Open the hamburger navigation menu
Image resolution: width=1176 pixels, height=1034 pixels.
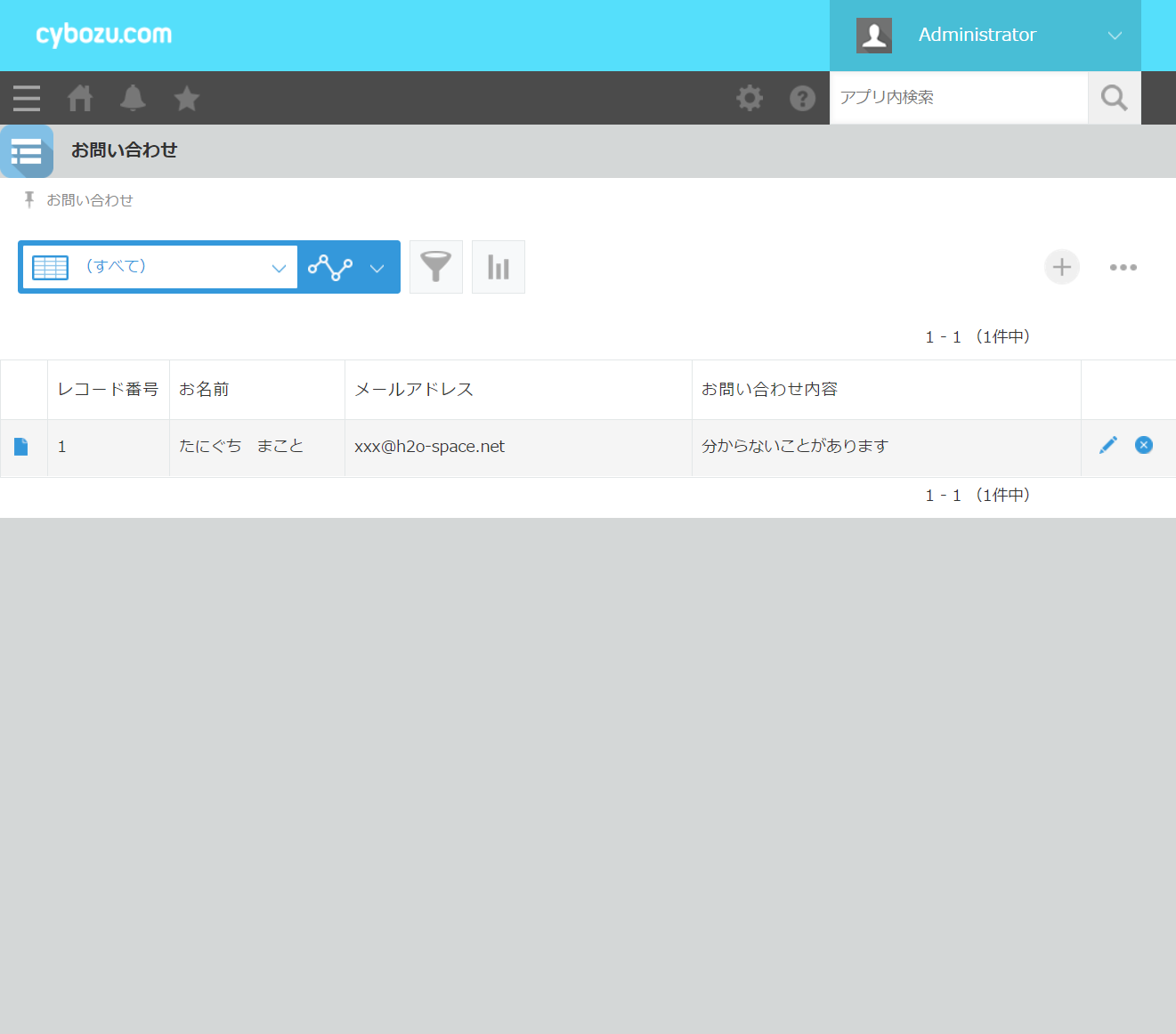27,98
